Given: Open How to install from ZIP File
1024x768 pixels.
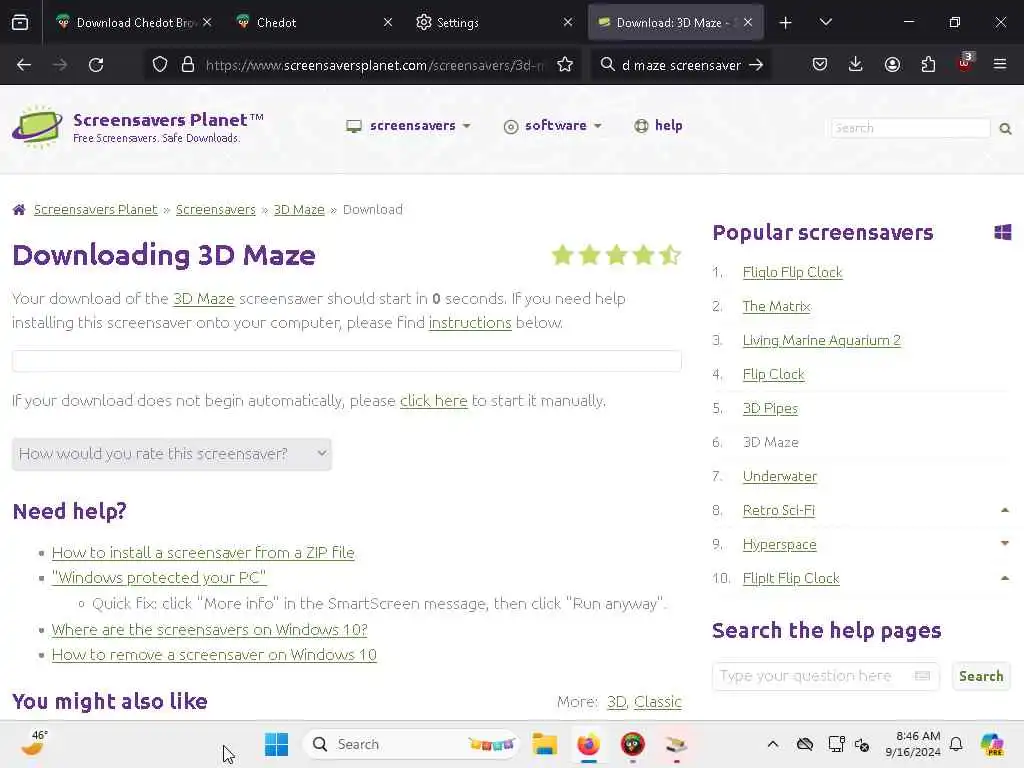Looking at the screenshot, I should tap(203, 552).
